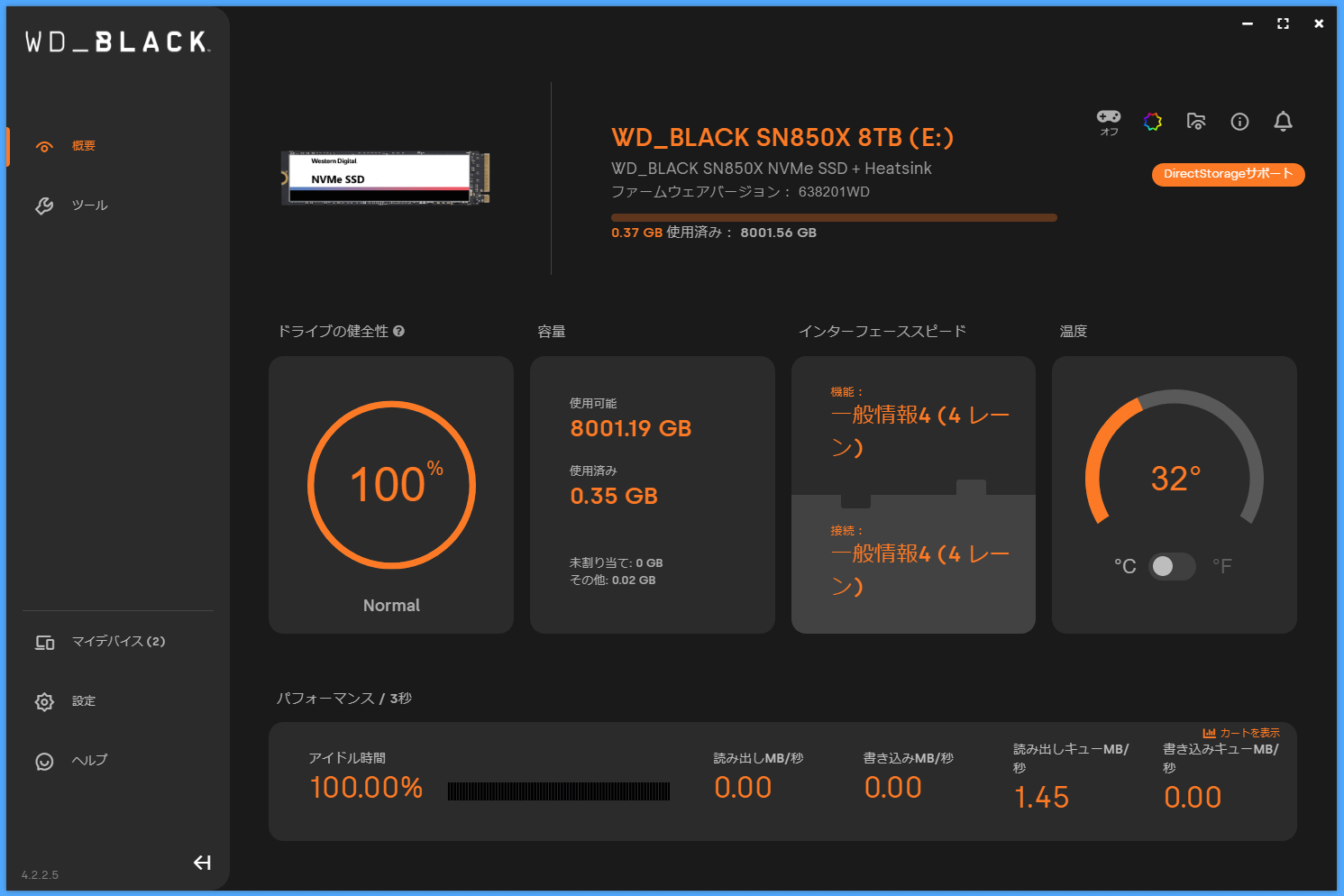Open the ヘルプ smiley icon
This screenshot has height=896, width=1344.
point(44,762)
